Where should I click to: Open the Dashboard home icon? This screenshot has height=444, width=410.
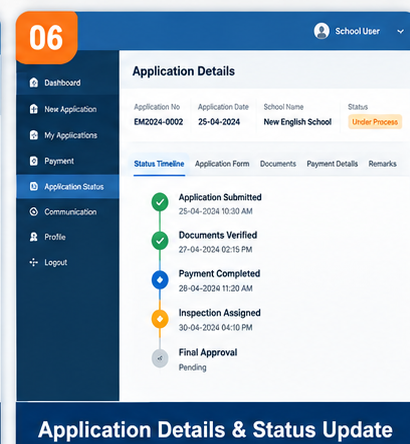coord(34,82)
